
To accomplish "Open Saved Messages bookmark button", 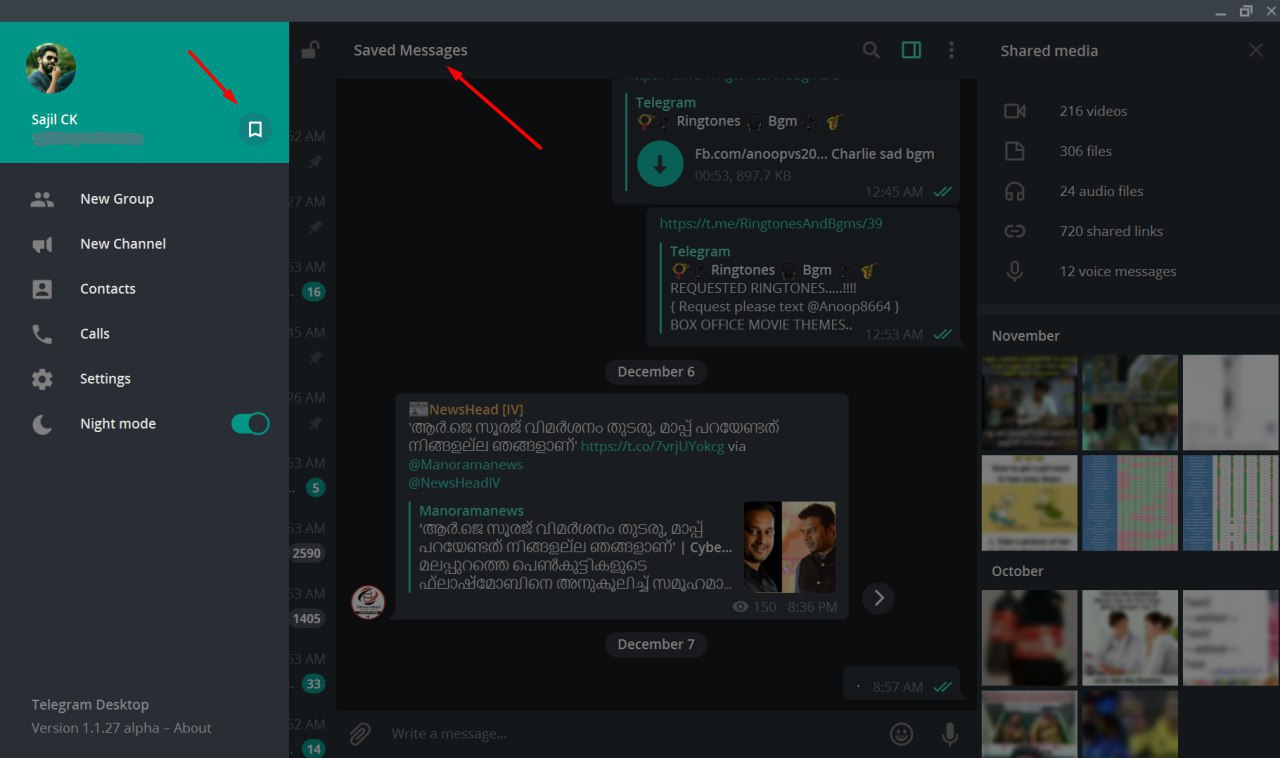I will click(x=255, y=129).
